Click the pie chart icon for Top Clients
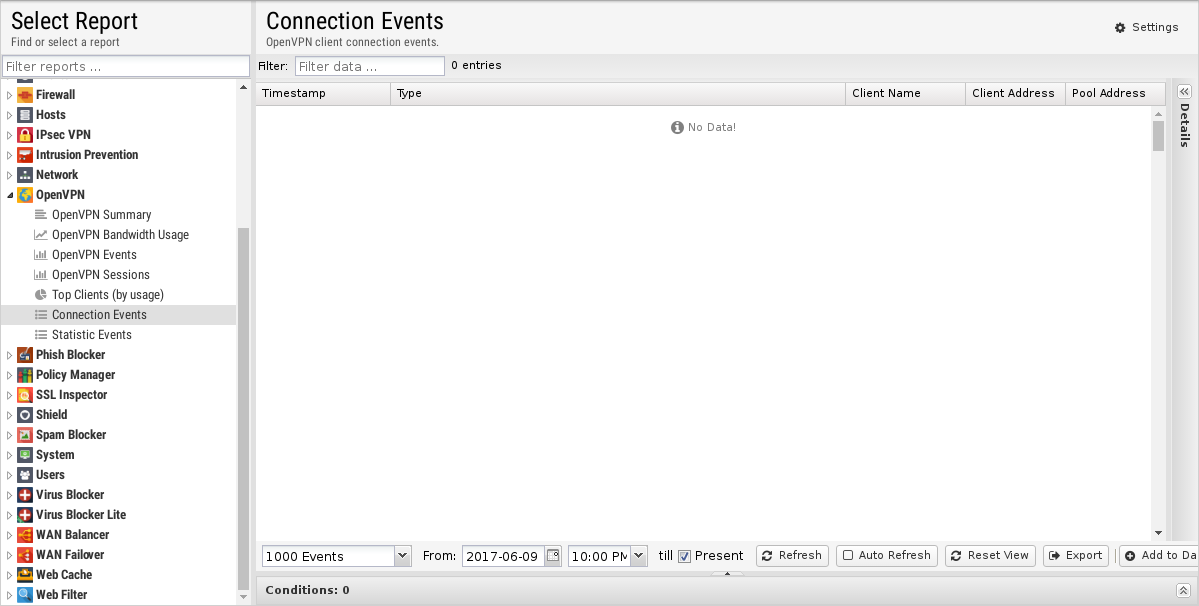 41,294
